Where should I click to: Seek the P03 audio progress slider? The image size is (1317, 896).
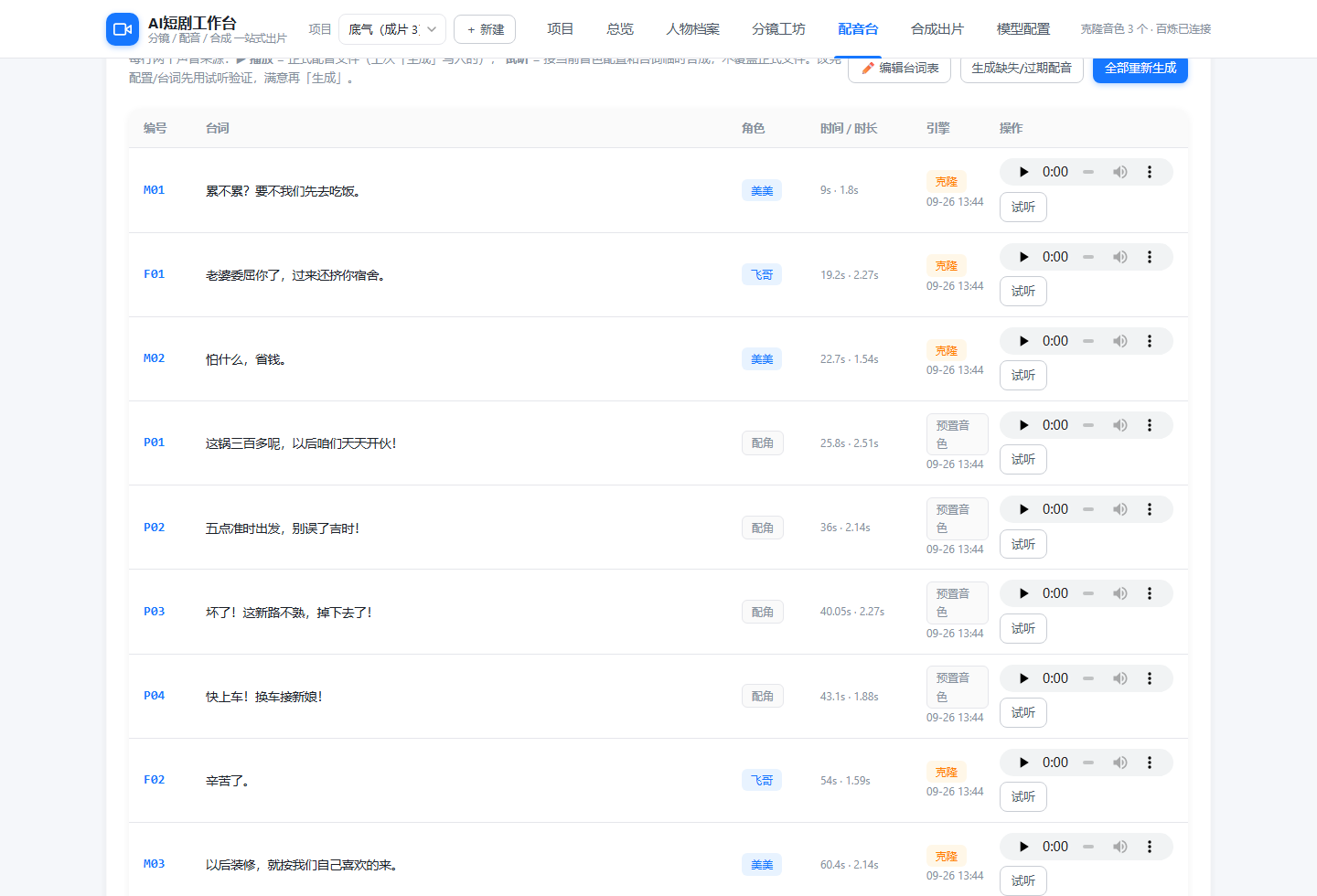[x=1088, y=593]
